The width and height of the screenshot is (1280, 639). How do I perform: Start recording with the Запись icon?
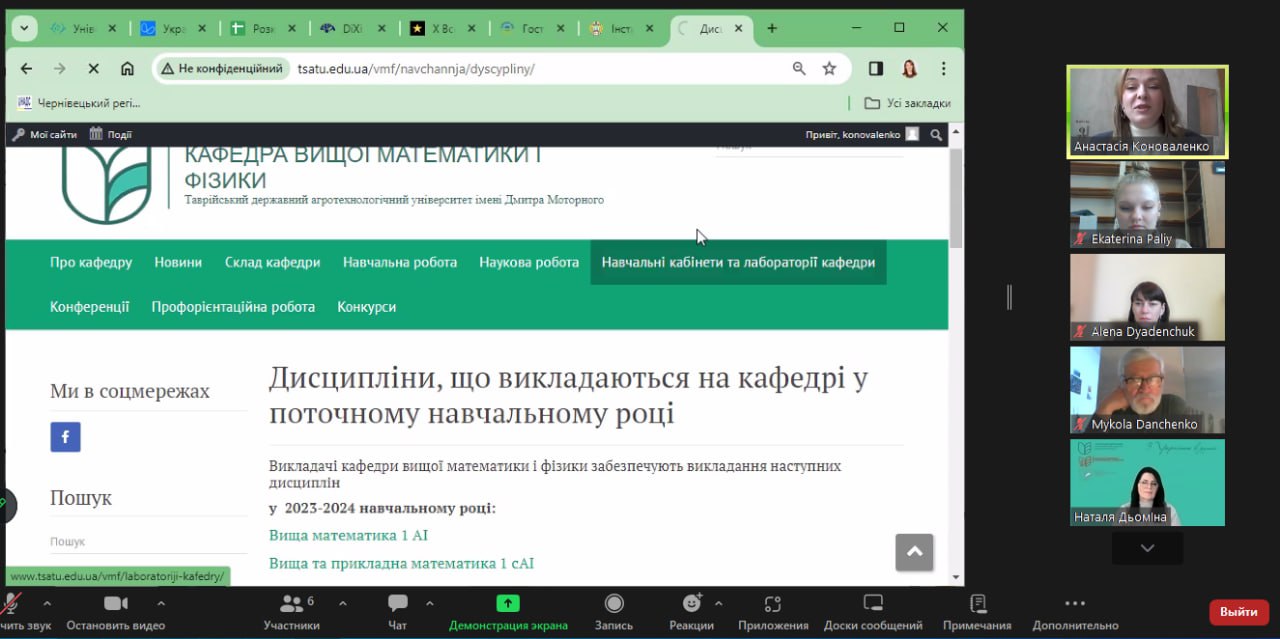[x=614, y=604]
